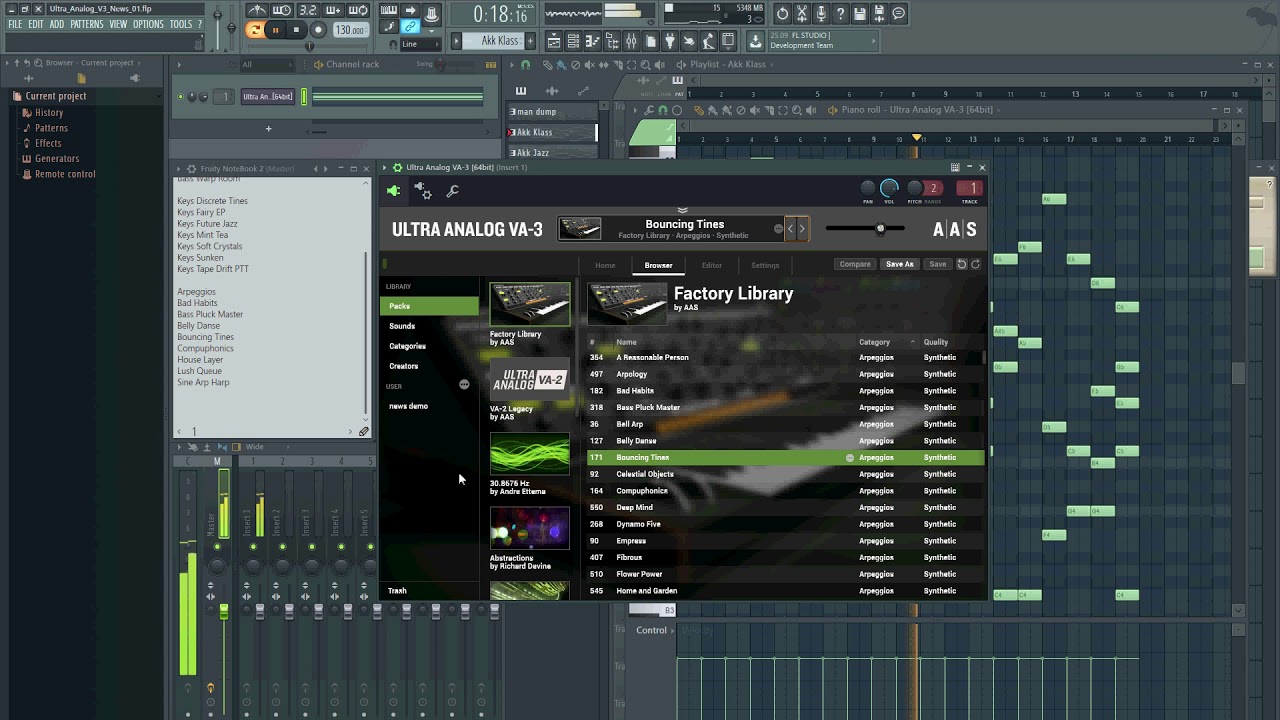Click the Save As button
The image size is (1280, 720).
899,264
